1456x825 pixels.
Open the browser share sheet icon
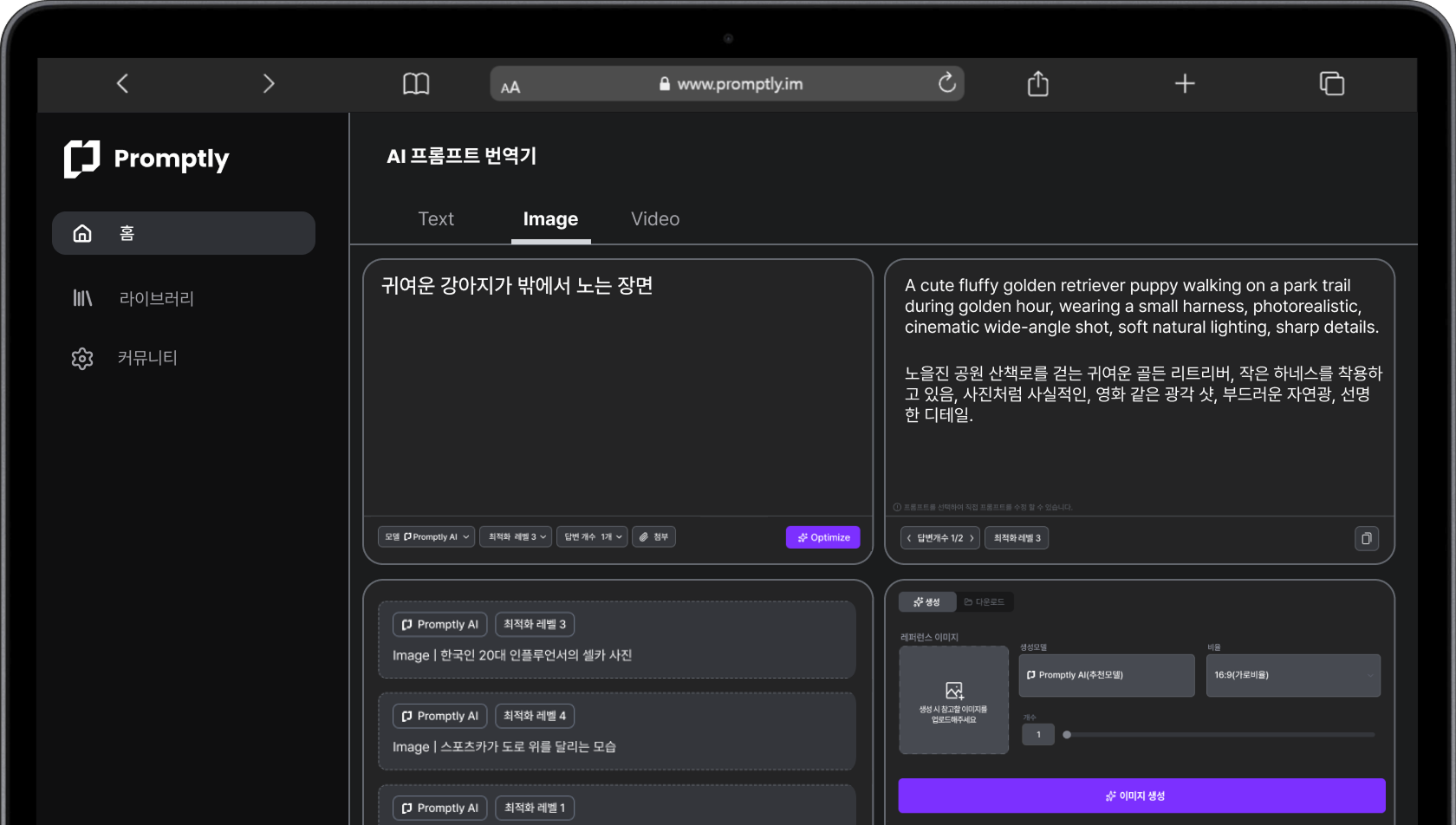click(1037, 83)
